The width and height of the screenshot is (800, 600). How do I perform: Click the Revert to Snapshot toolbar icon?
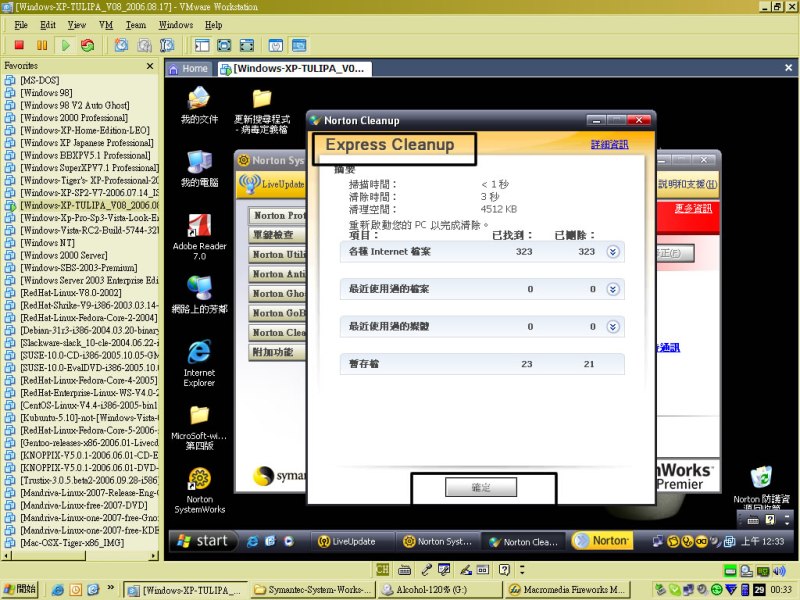(144, 45)
